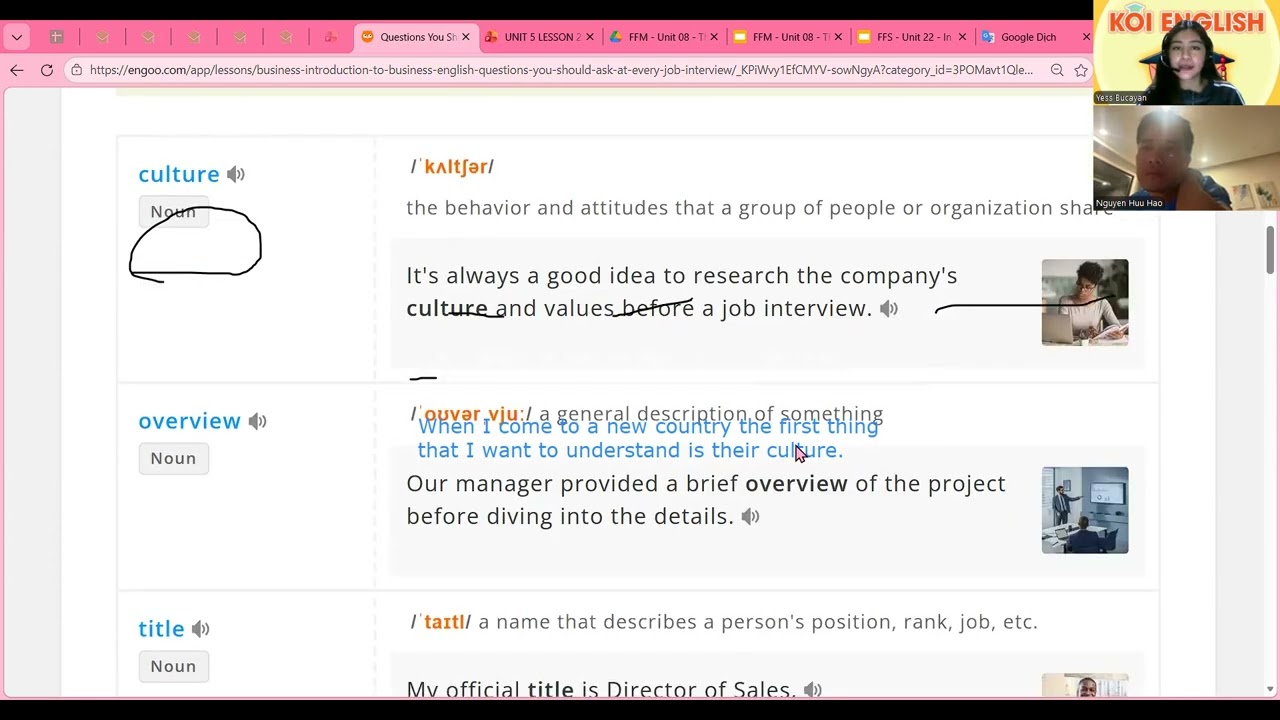Select Nguyen Huu Hao's video feed

click(1187, 157)
